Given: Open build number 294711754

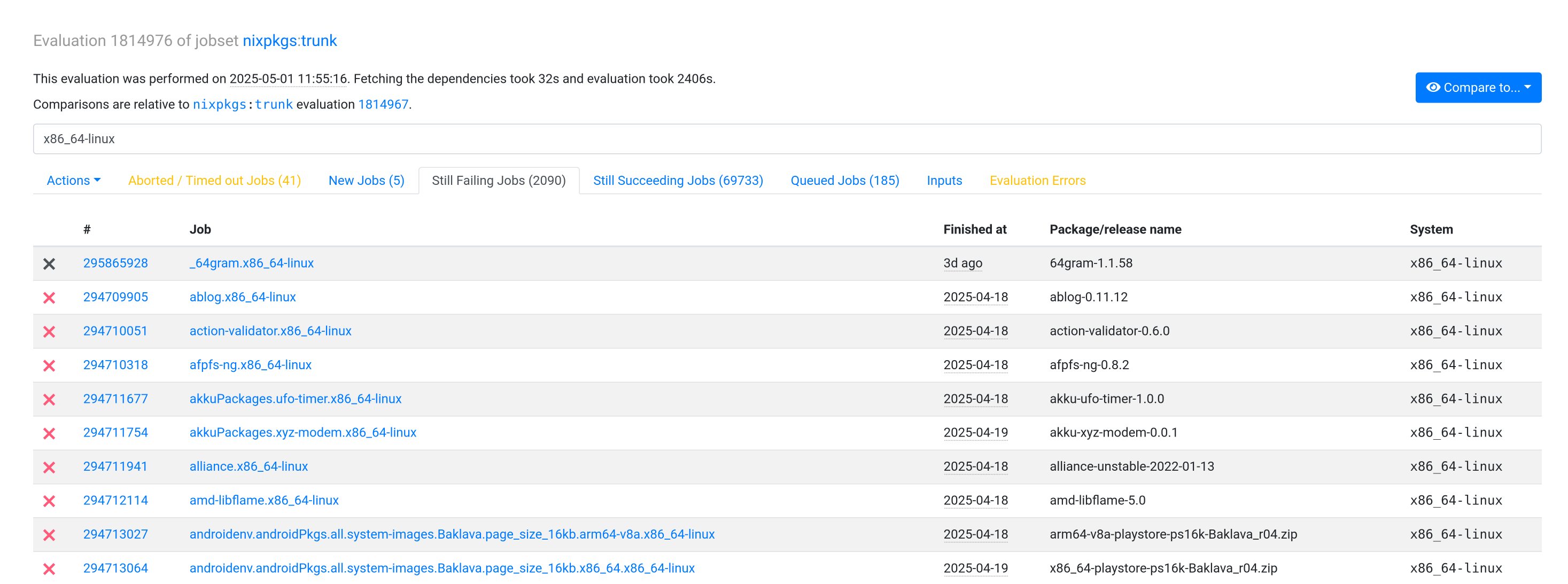Looking at the screenshot, I should [x=115, y=433].
